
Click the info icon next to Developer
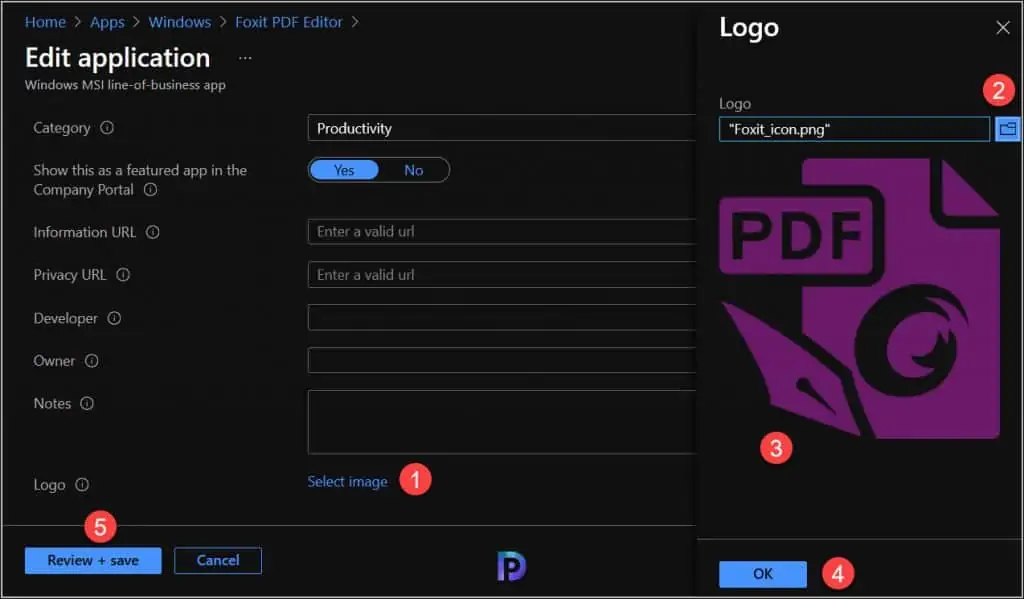pos(114,318)
